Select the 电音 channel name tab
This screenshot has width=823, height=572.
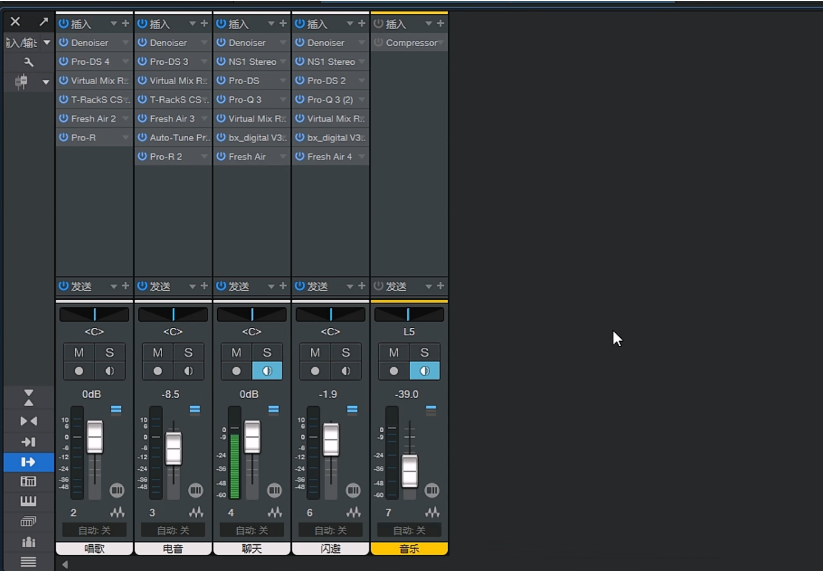coord(173,549)
